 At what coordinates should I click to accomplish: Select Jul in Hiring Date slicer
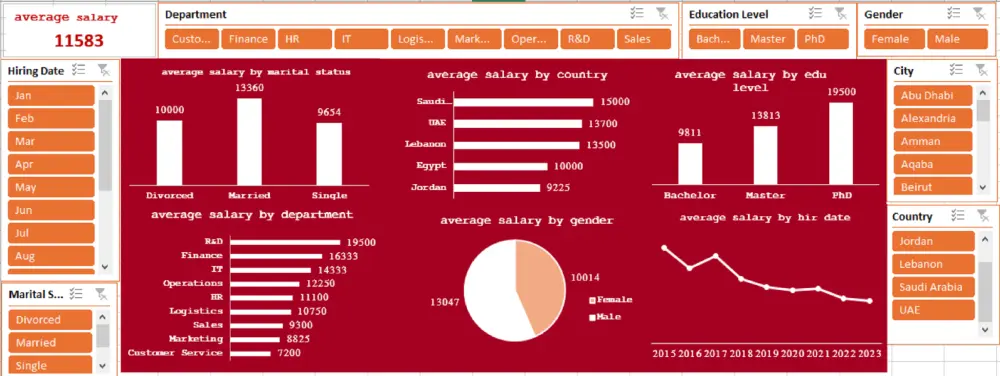(x=51, y=233)
